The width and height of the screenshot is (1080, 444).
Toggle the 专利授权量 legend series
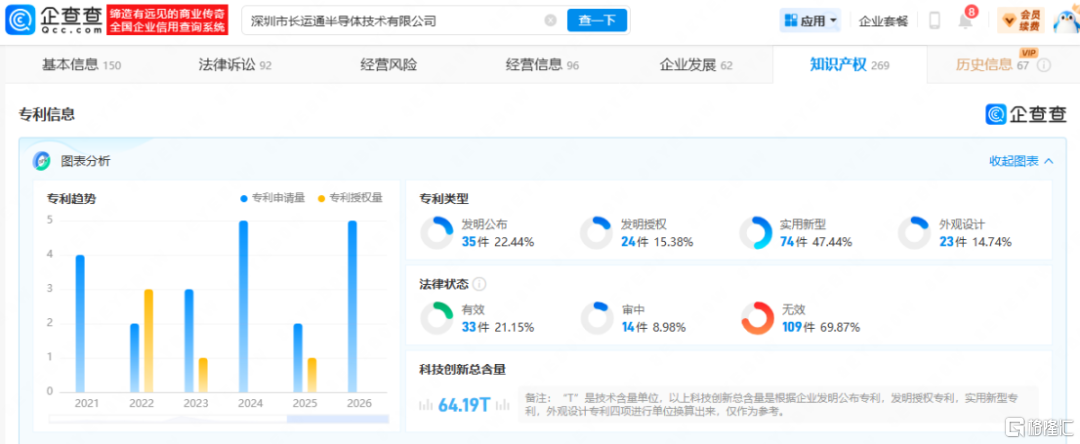349,198
